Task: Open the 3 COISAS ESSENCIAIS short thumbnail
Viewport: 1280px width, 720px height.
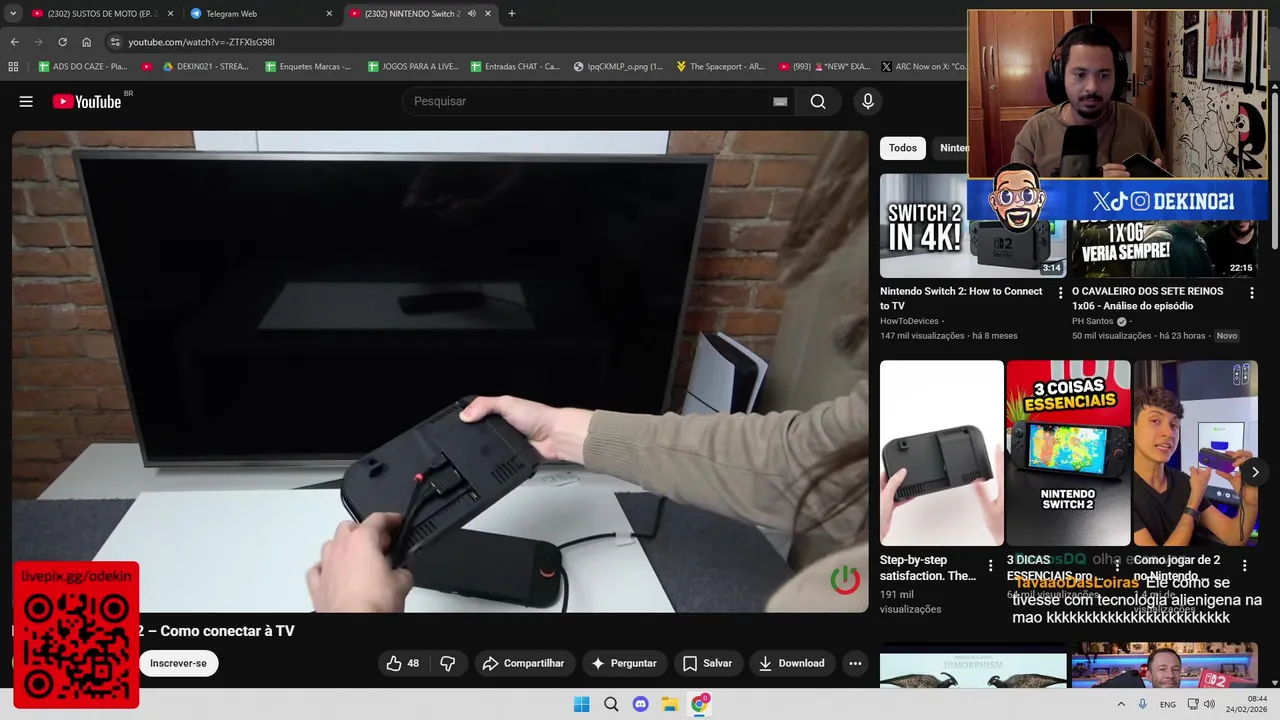Action: point(1068,453)
